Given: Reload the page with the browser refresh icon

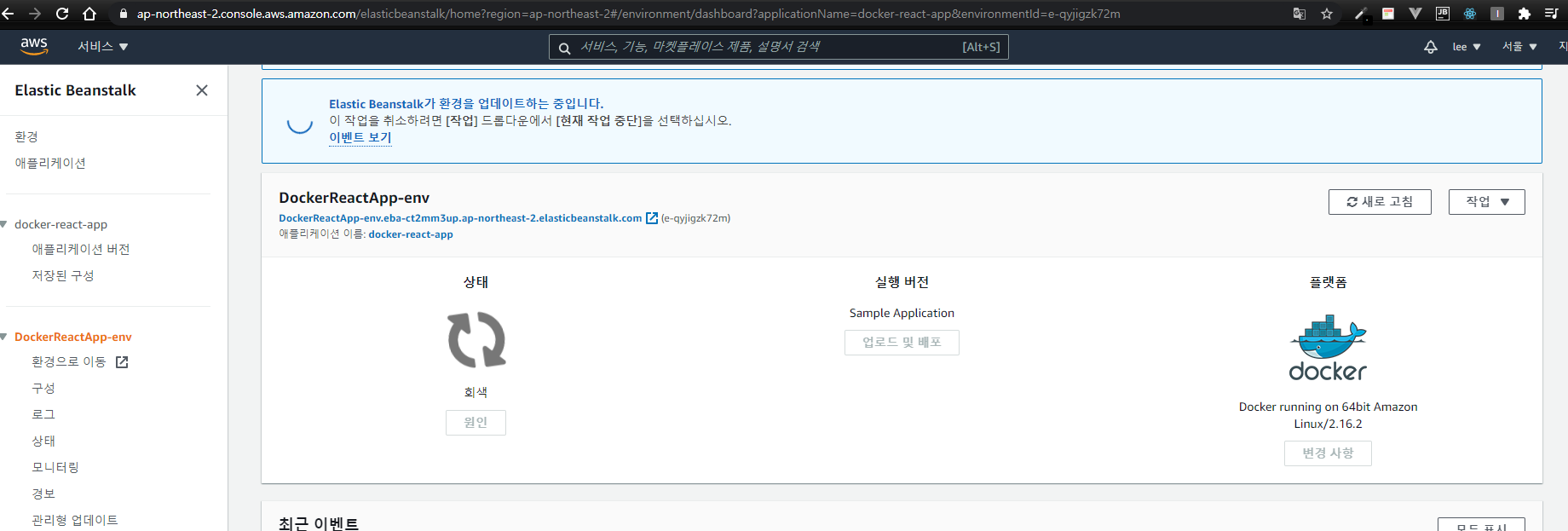Looking at the screenshot, I should coord(62,14).
